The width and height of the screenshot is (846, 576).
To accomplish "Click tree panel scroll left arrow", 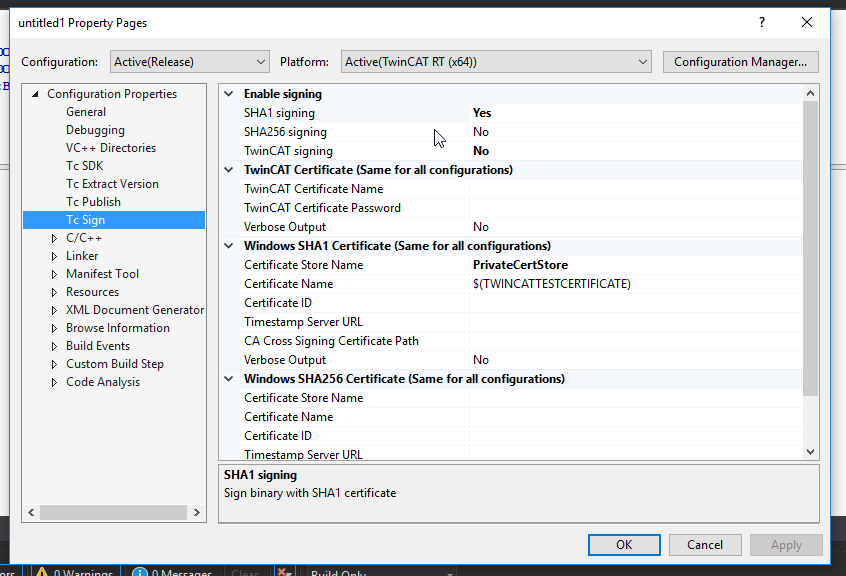I will click(31, 512).
